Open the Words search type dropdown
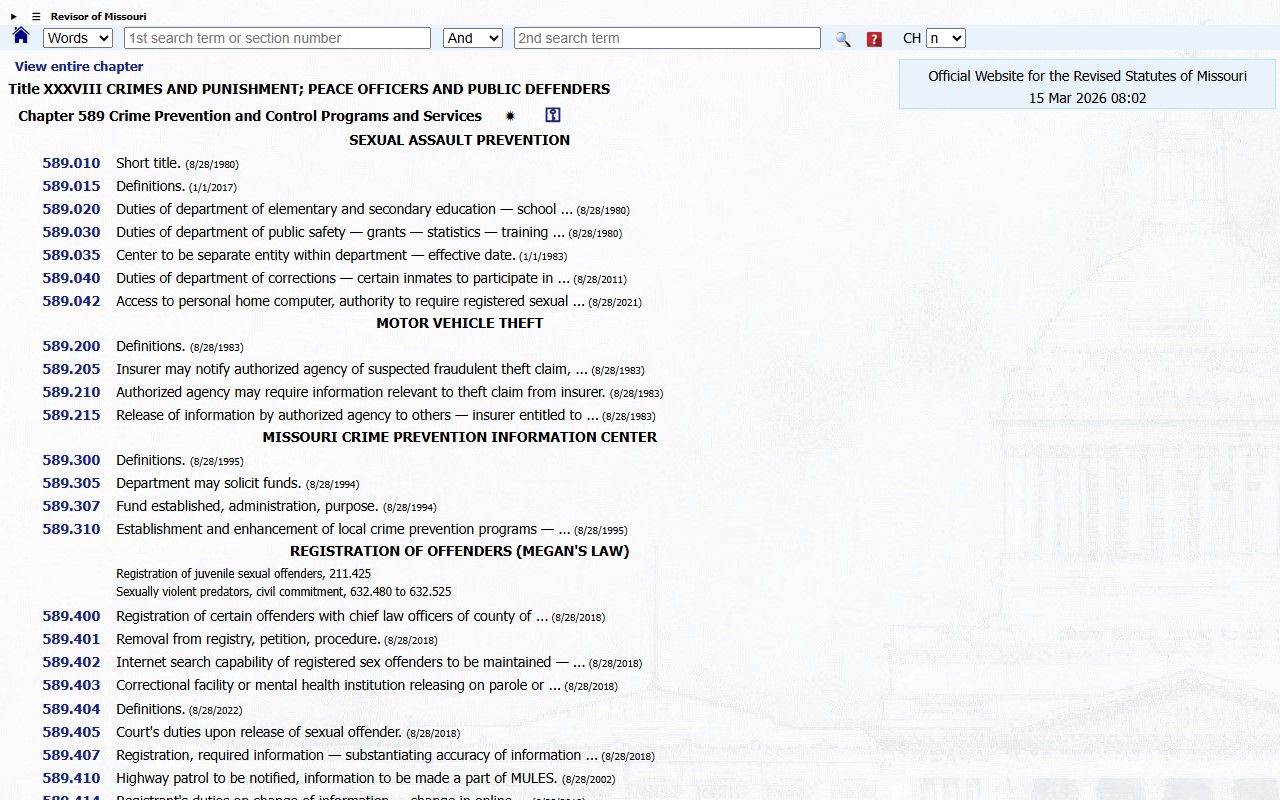Screen dimensions: 1280x800 pos(78,38)
